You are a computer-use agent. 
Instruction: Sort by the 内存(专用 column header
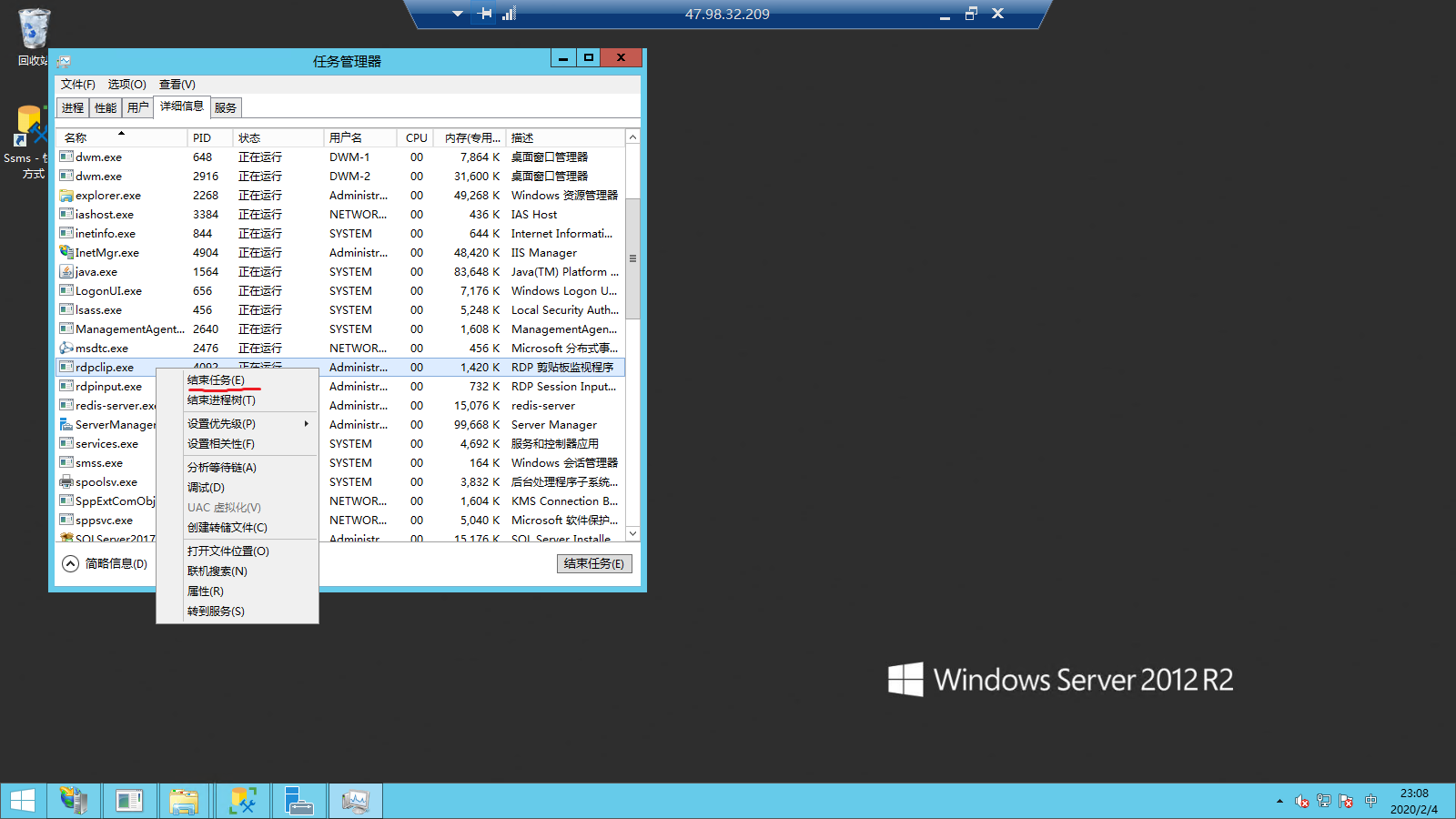470,137
